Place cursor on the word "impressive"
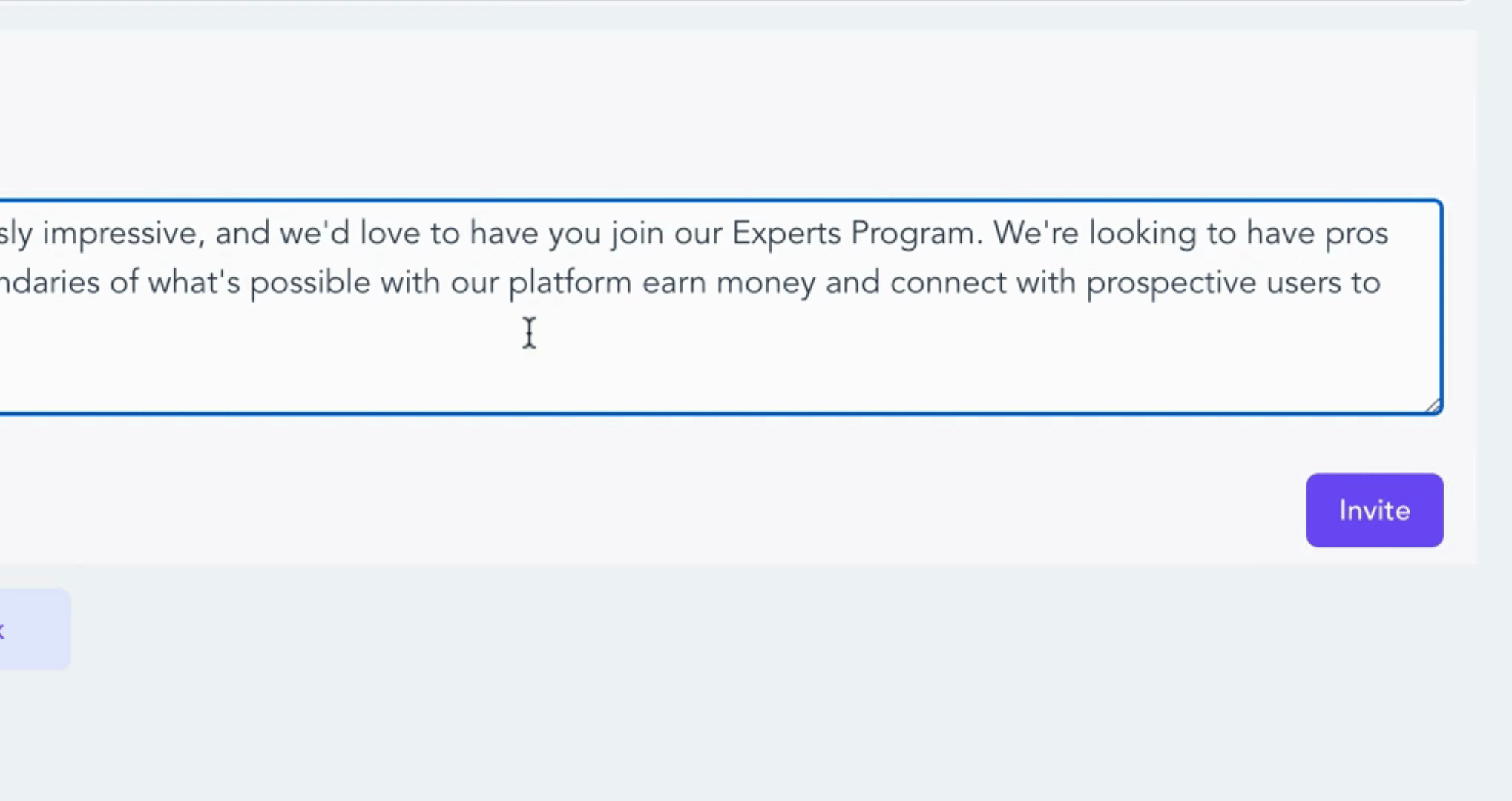This screenshot has height=801, width=1512. point(123,234)
